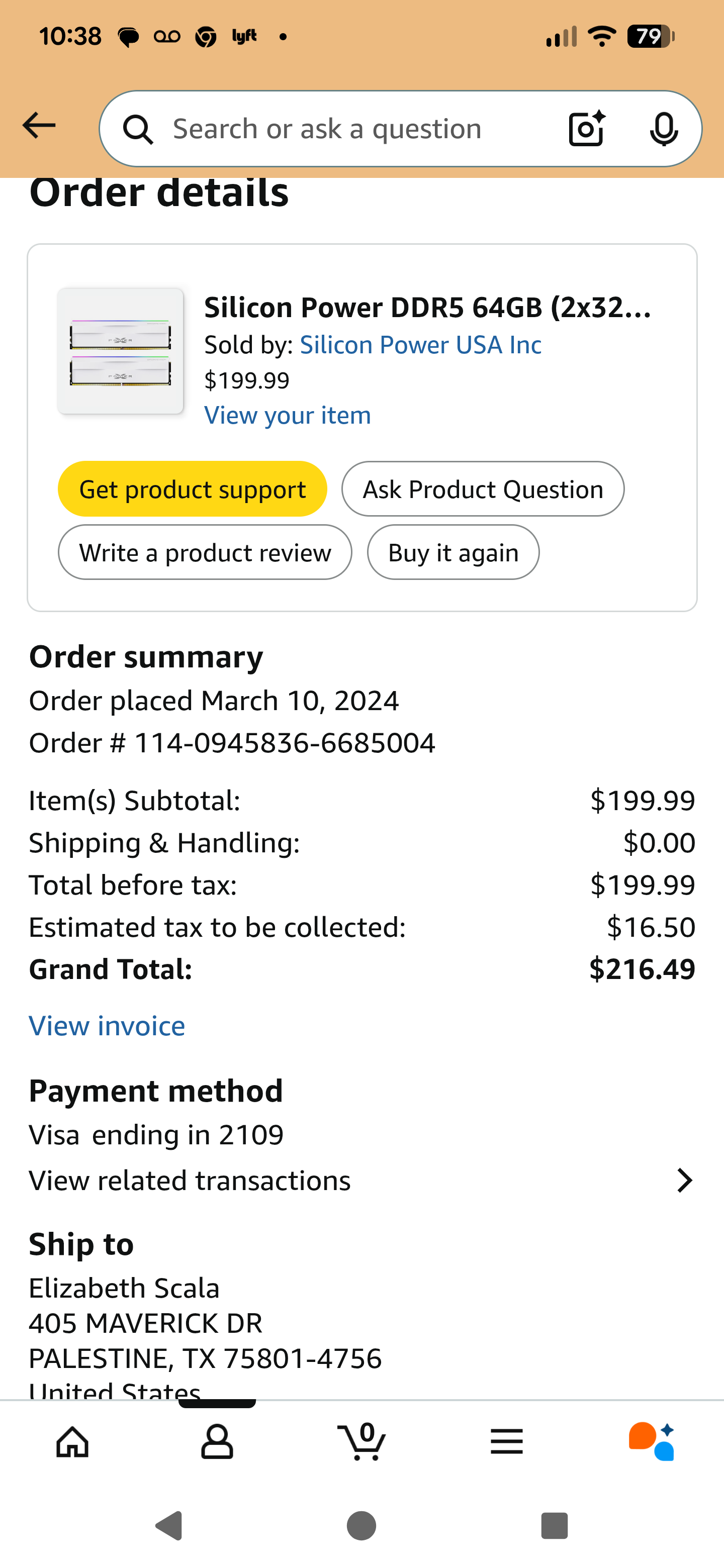The image size is (724, 1568).
Task: Tap the back arrow icon
Action: [x=39, y=126]
